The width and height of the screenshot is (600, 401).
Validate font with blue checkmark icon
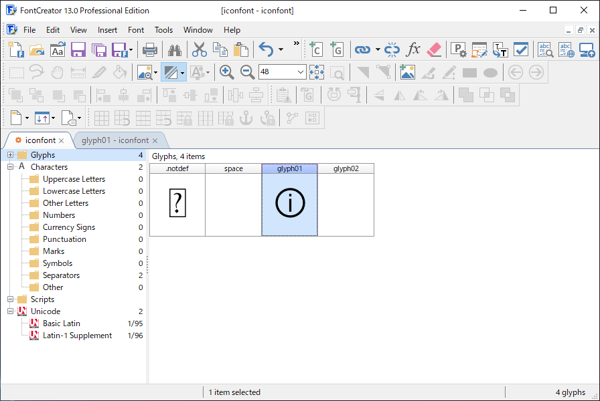tap(521, 50)
